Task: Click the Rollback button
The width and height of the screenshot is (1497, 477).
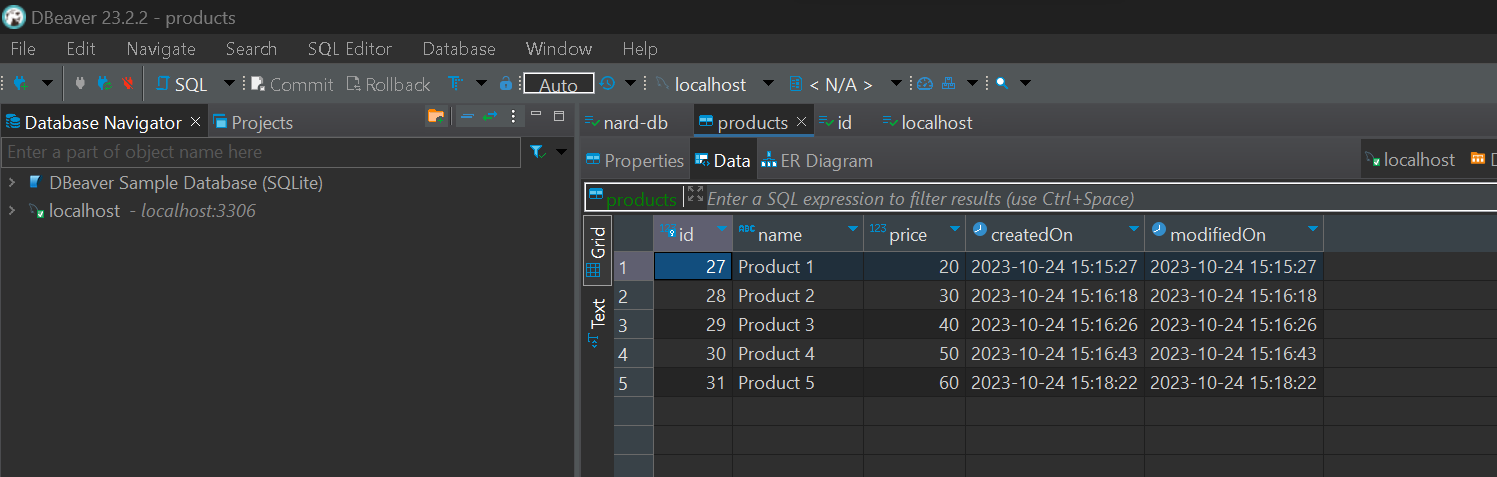Action: click(x=388, y=84)
